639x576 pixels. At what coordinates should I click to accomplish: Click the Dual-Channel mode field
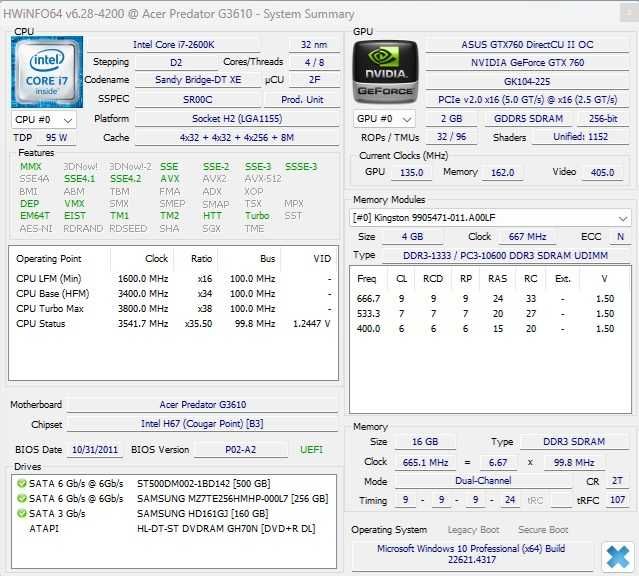[483, 481]
